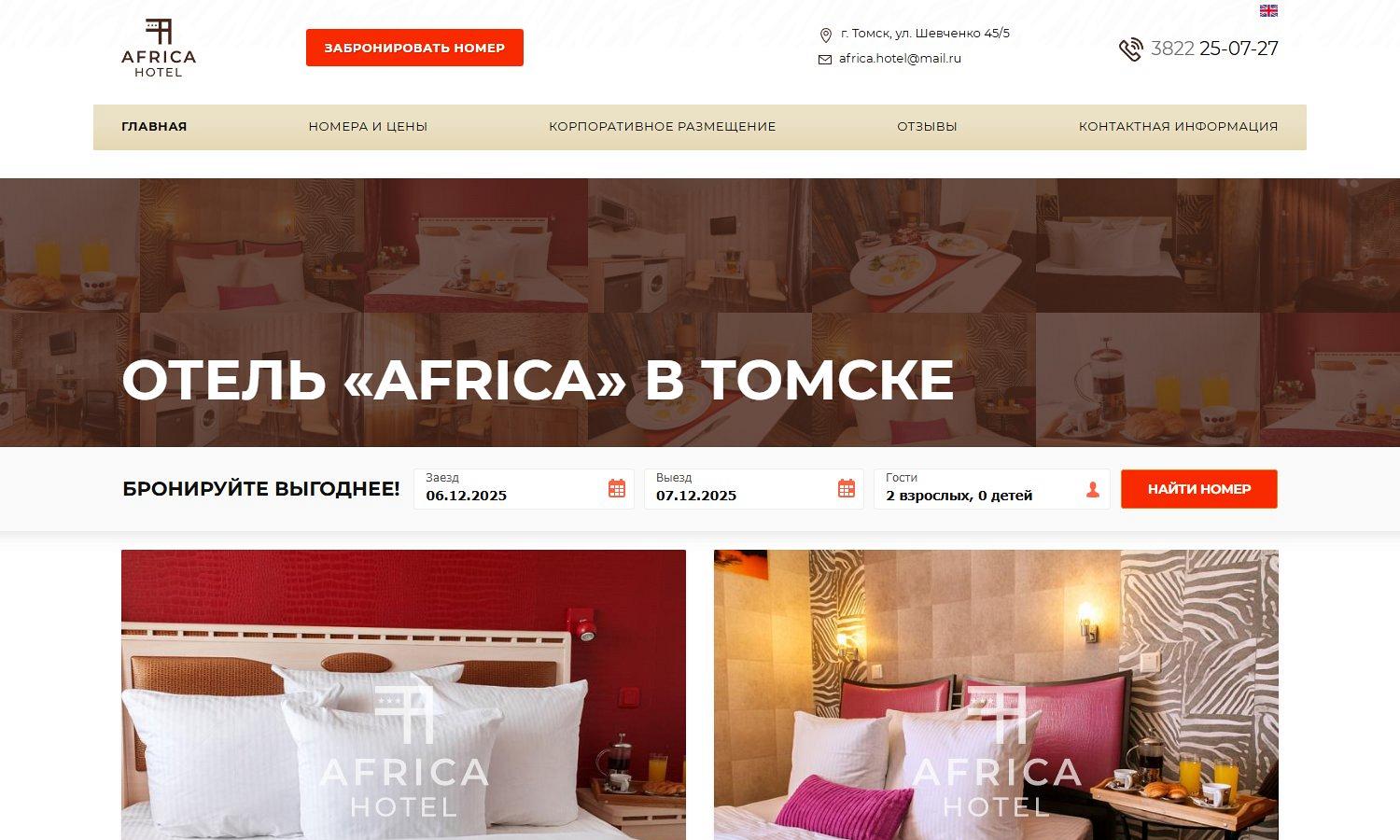Click africa.hotel@mail.ru email link
The height and width of the screenshot is (840, 1400).
click(900, 58)
